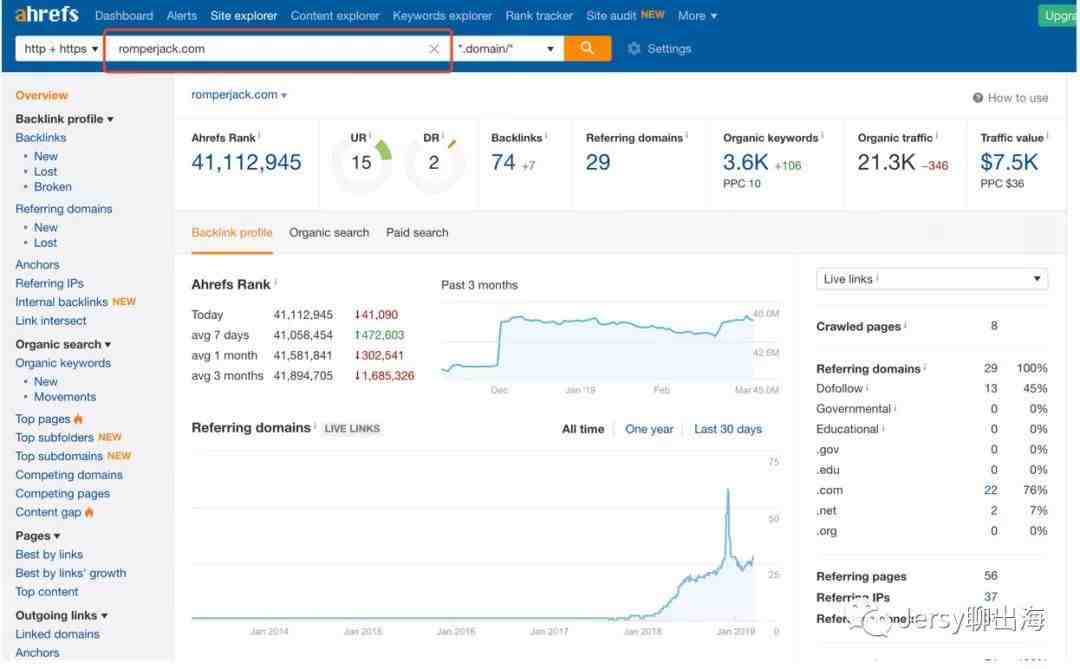Clear the domain search field

click(434, 49)
